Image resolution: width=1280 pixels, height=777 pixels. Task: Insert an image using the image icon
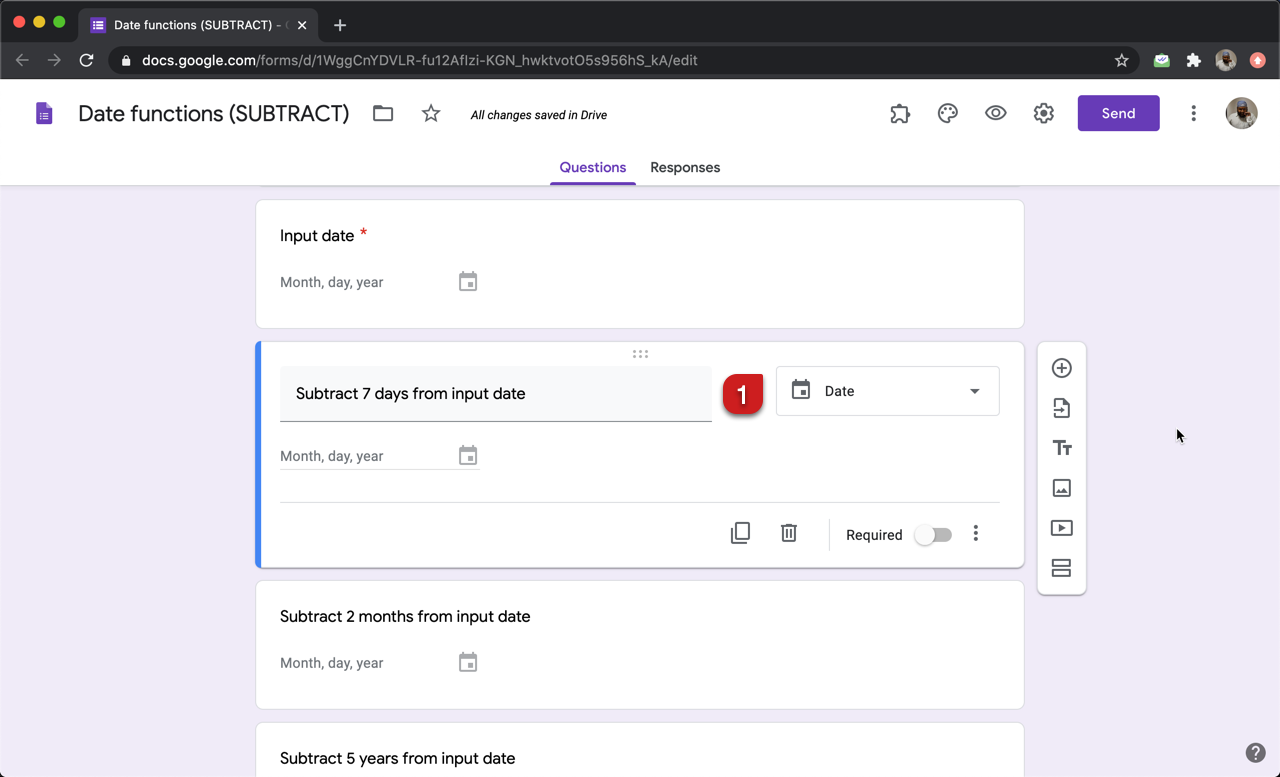[x=1061, y=488]
